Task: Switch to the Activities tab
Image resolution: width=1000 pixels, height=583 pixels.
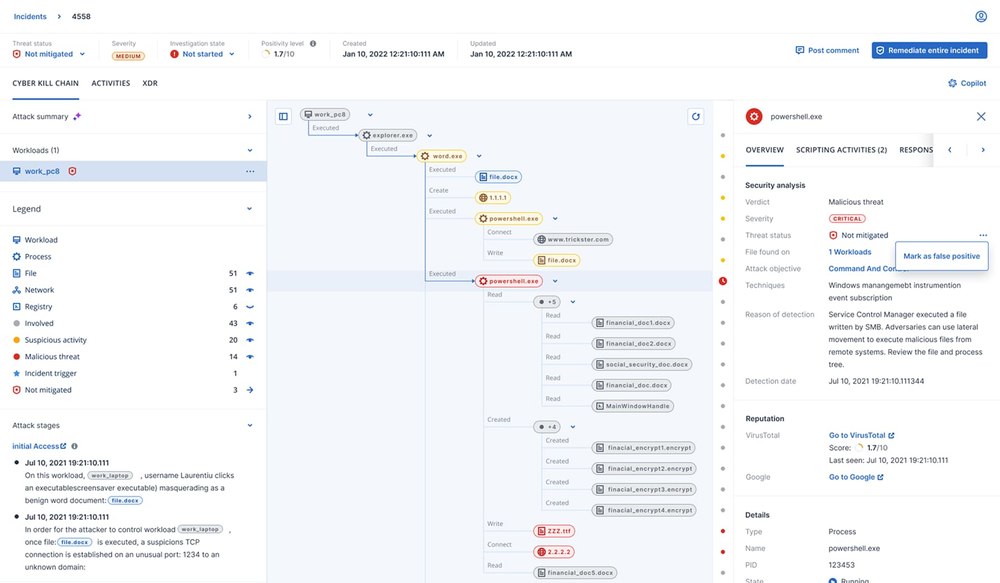Action: point(110,83)
